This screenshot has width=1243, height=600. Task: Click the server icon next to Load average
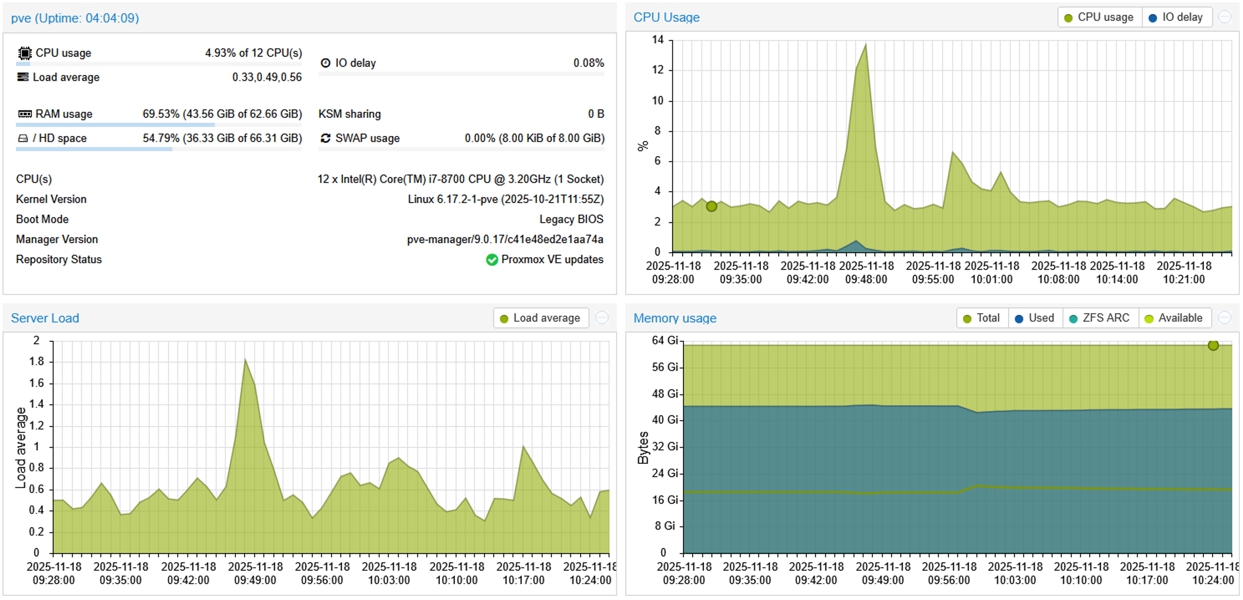23,77
